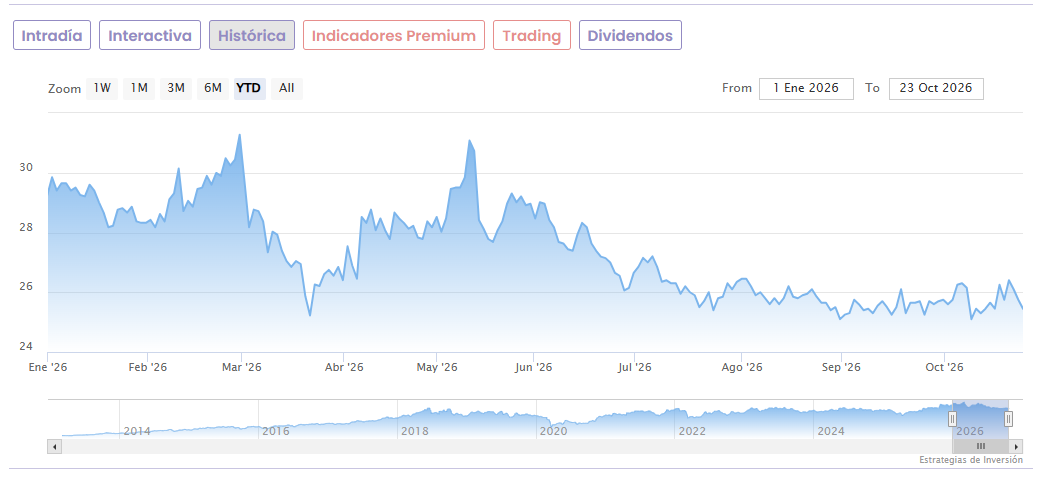Click the May '26 axis label

436,367
